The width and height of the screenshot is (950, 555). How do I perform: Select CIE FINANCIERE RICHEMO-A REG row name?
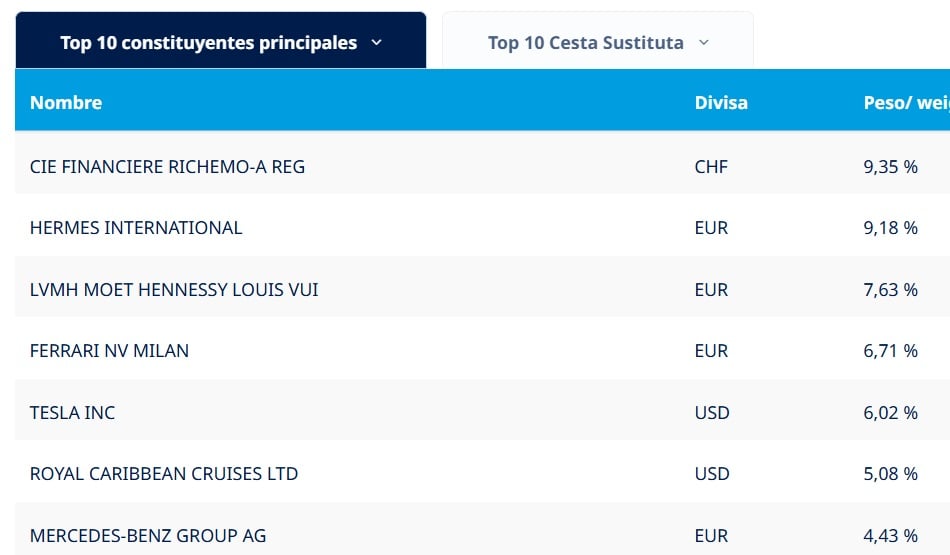167,166
